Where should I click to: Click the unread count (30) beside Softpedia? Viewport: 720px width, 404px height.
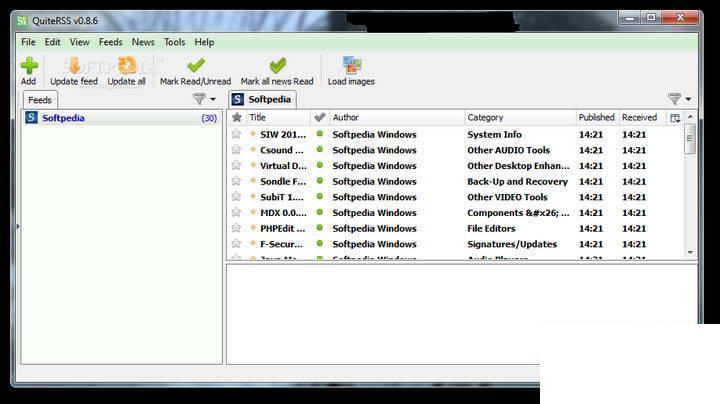click(x=209, y=118)
